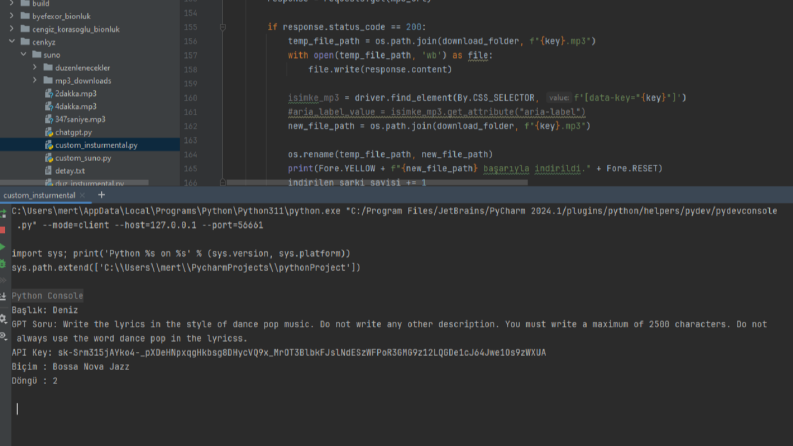Expand the mp3_downloads folder
Screen dimensions: 793x446
(35, 80)
